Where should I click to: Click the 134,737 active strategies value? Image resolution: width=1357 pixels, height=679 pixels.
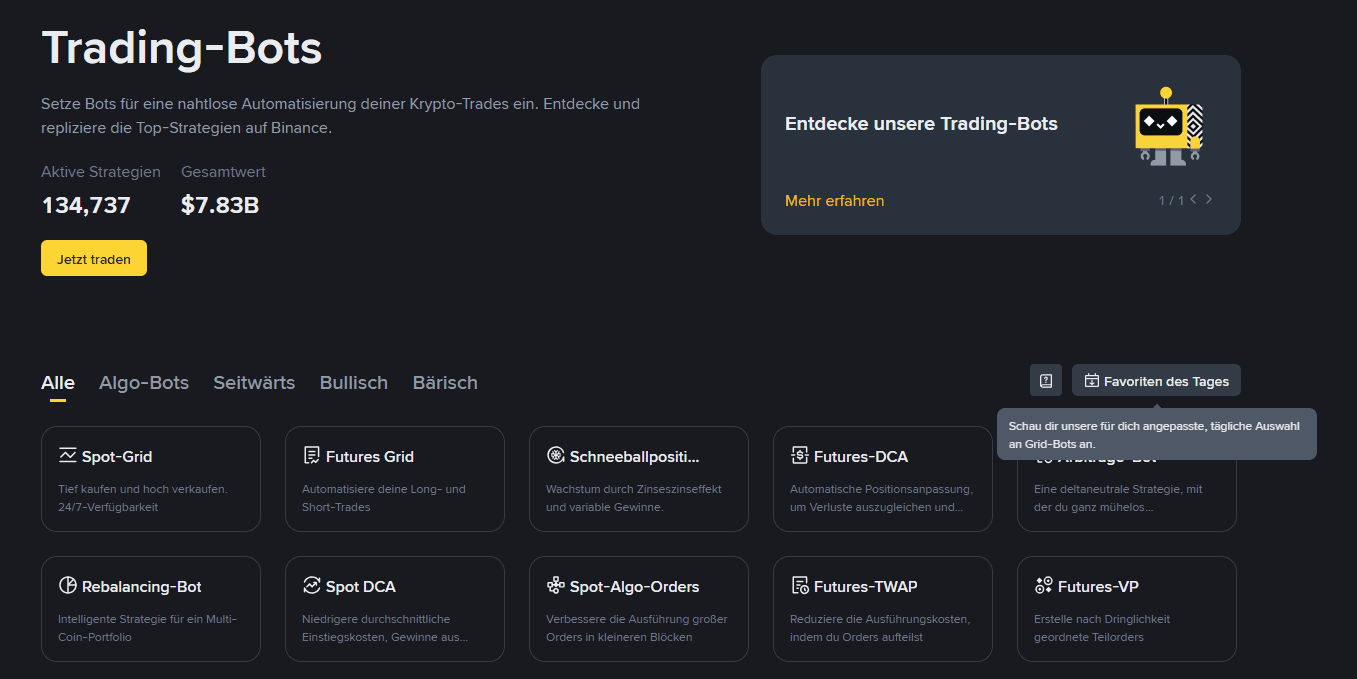(86, 206)
